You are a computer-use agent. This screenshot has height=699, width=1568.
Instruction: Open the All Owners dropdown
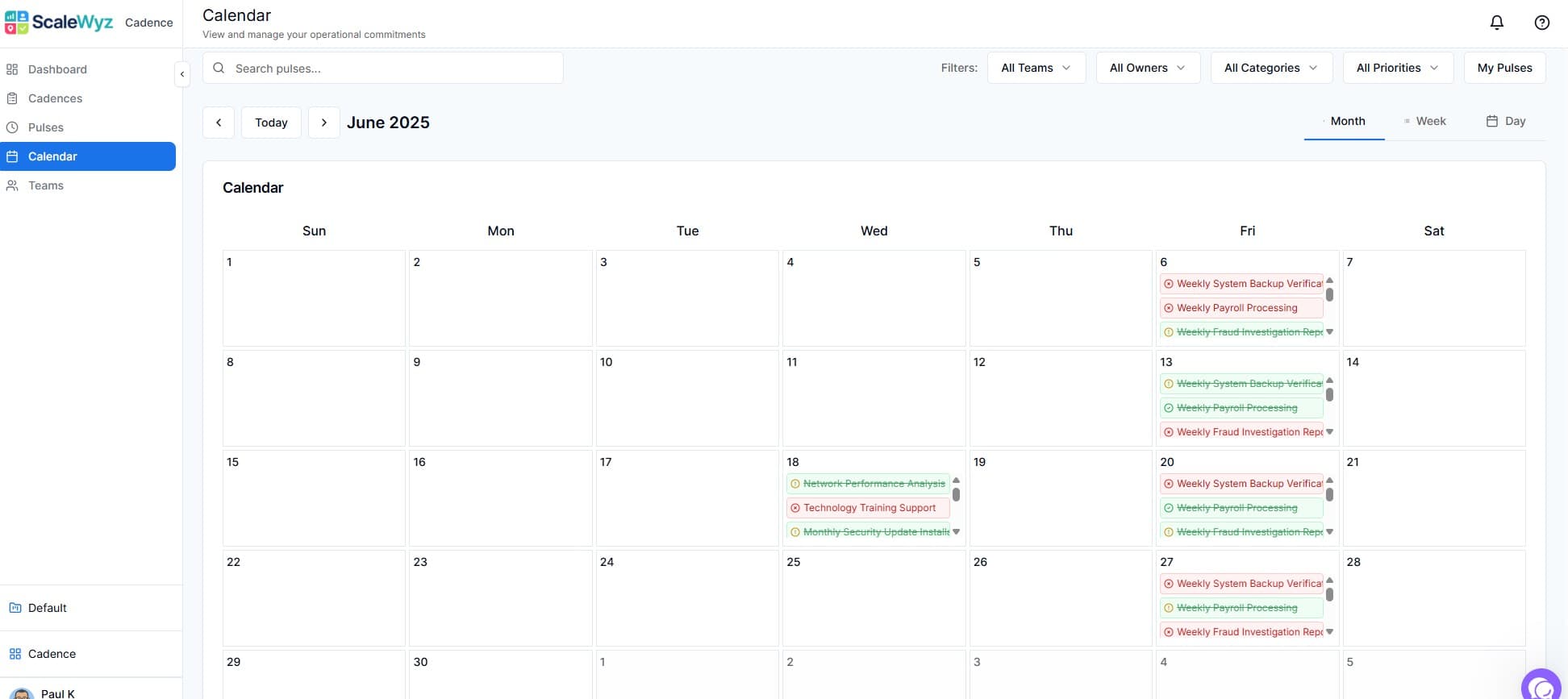point(1147,68)
